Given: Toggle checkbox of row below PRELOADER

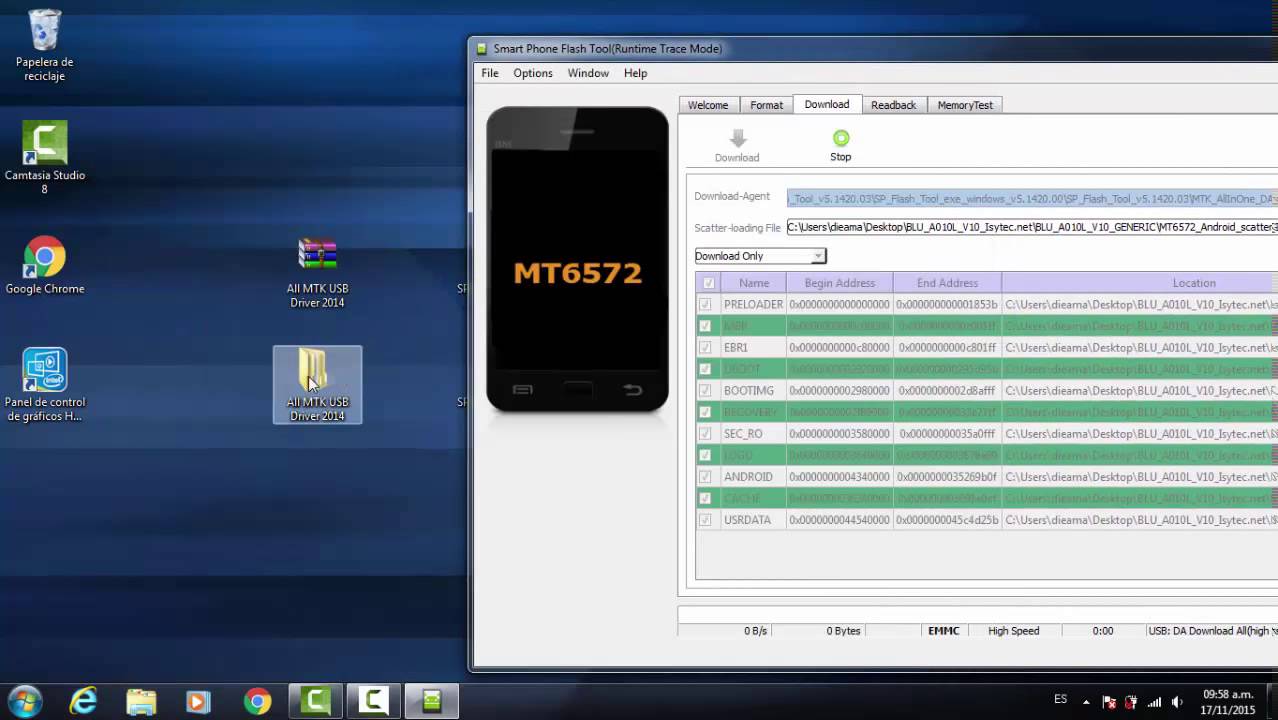Looking at the screenshot, I should [706, 326].
